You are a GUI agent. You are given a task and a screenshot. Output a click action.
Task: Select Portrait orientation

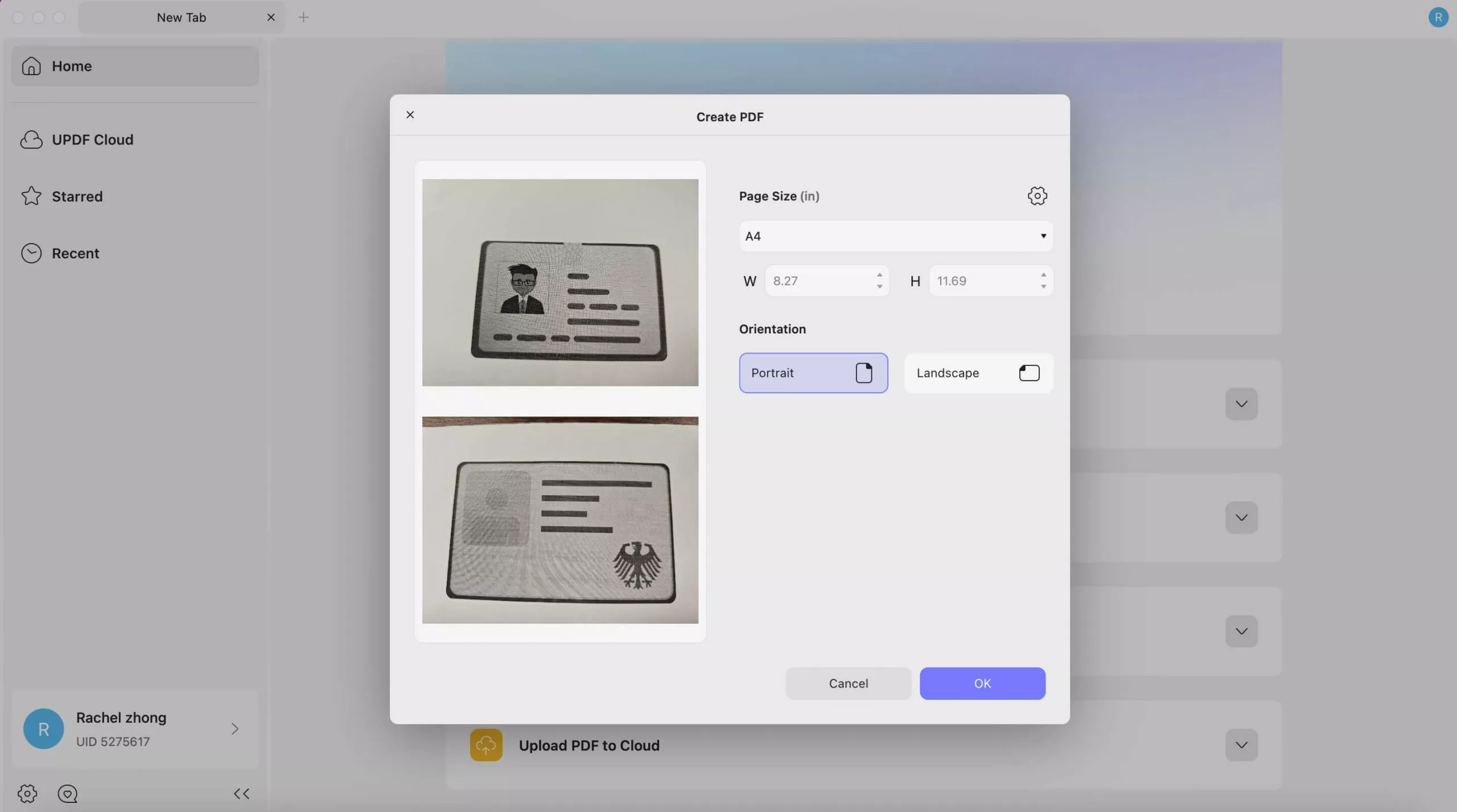(x=813, y=373)
